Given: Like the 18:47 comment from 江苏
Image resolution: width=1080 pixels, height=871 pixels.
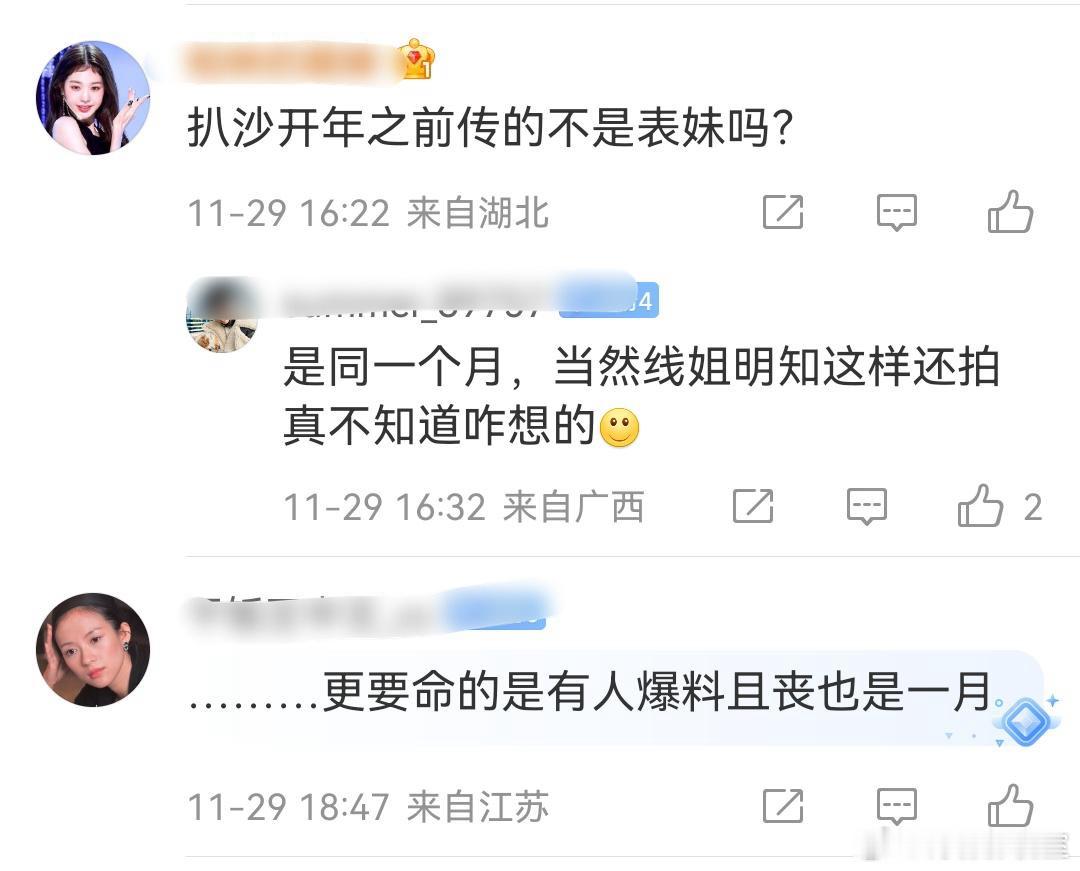Looking at the screenshot, I should point(1010,806).
